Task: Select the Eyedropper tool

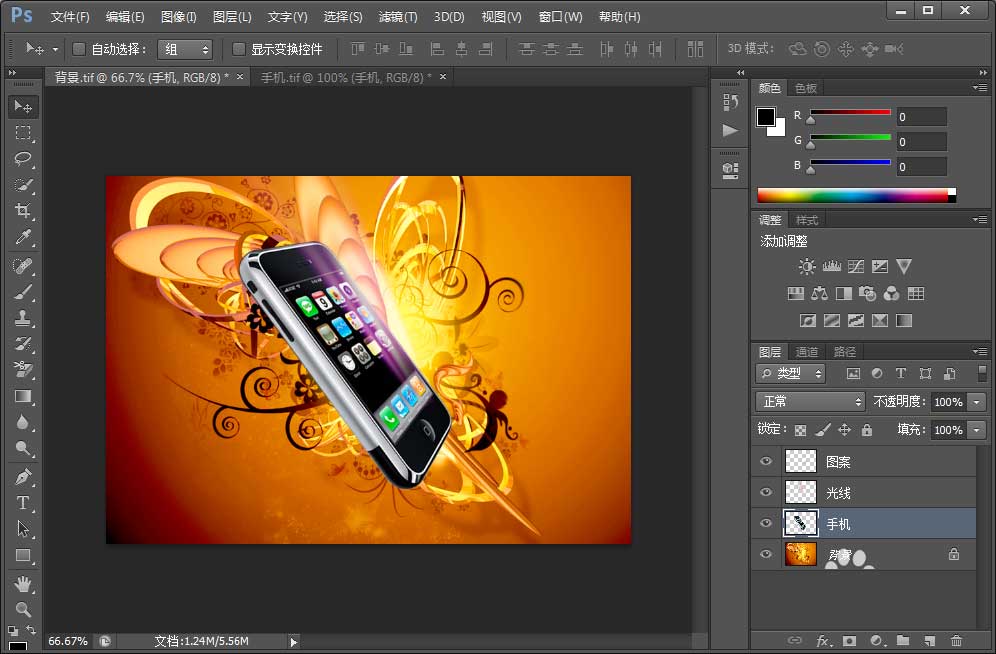Action: (24, 237)
